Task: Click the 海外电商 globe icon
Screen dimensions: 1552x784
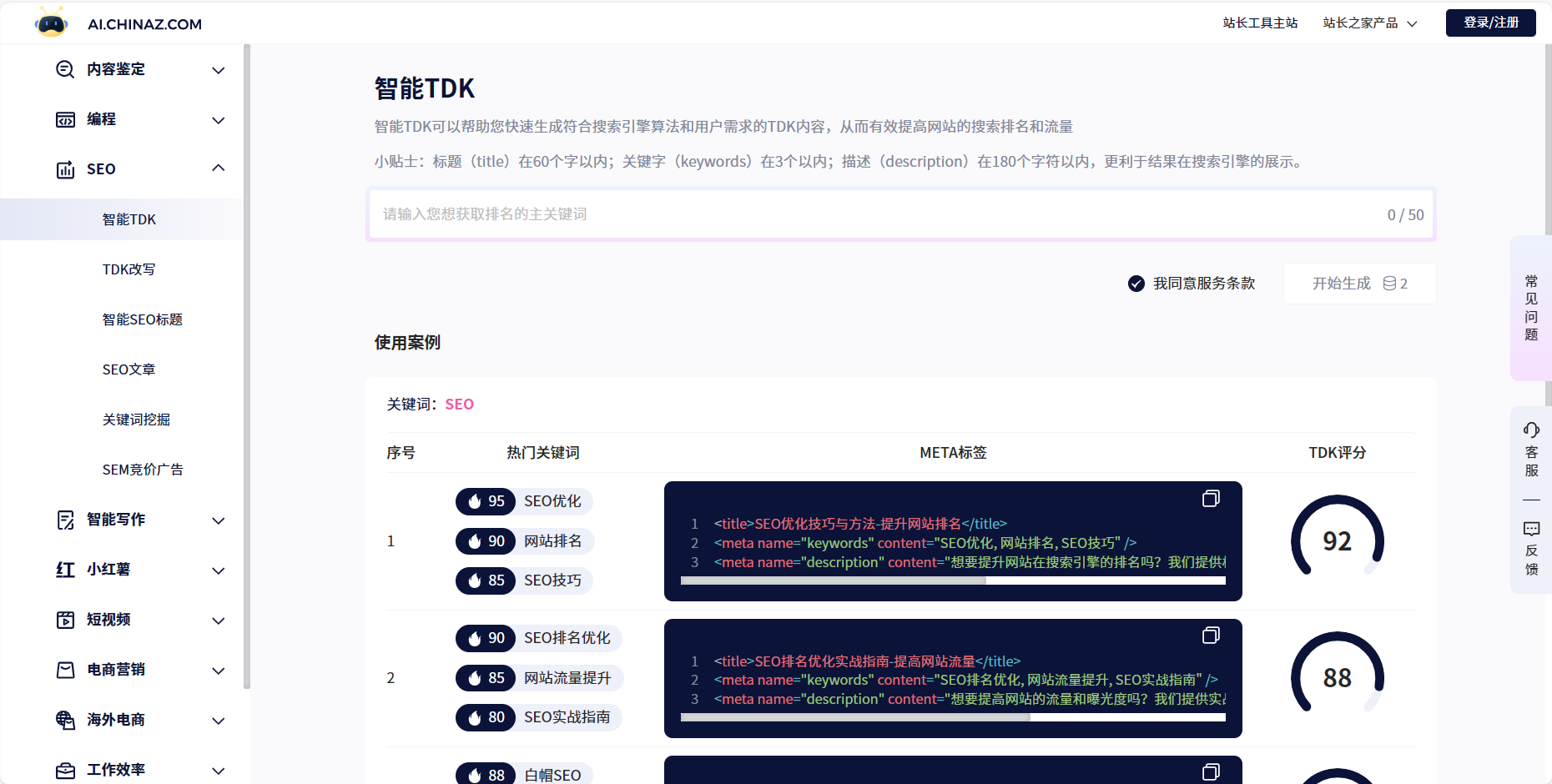Action: click(x=65, y=720)
